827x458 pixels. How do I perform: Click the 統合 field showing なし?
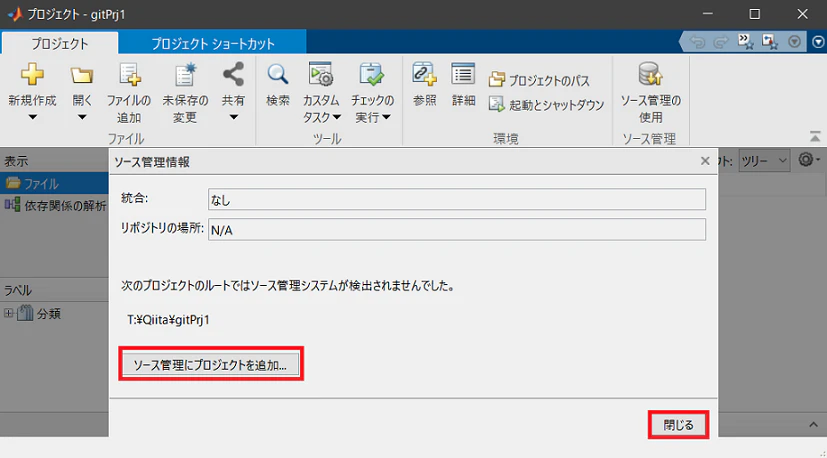(x=457, y=199)
